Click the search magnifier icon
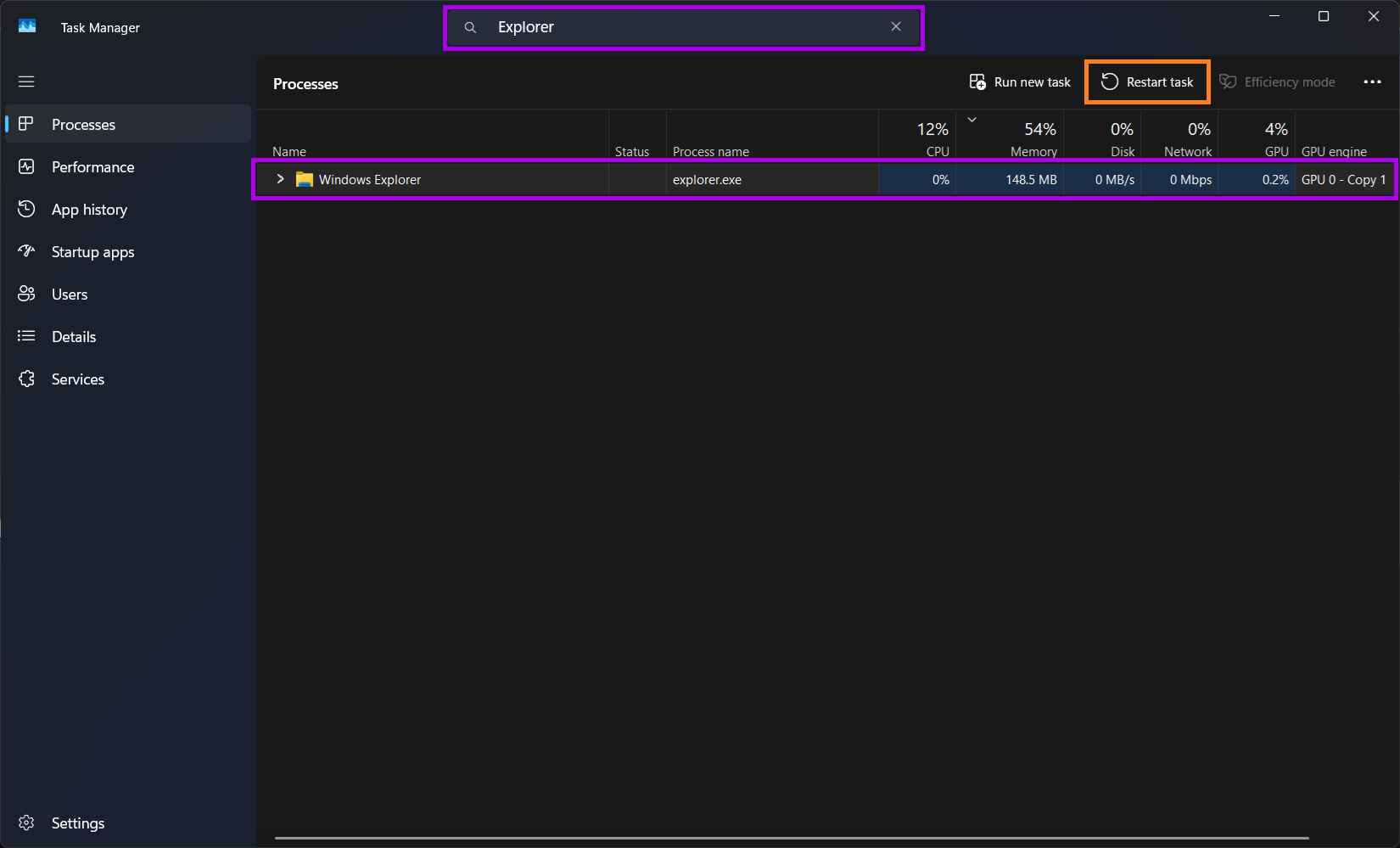The image size is (1400, 848). tap(470, 27)
